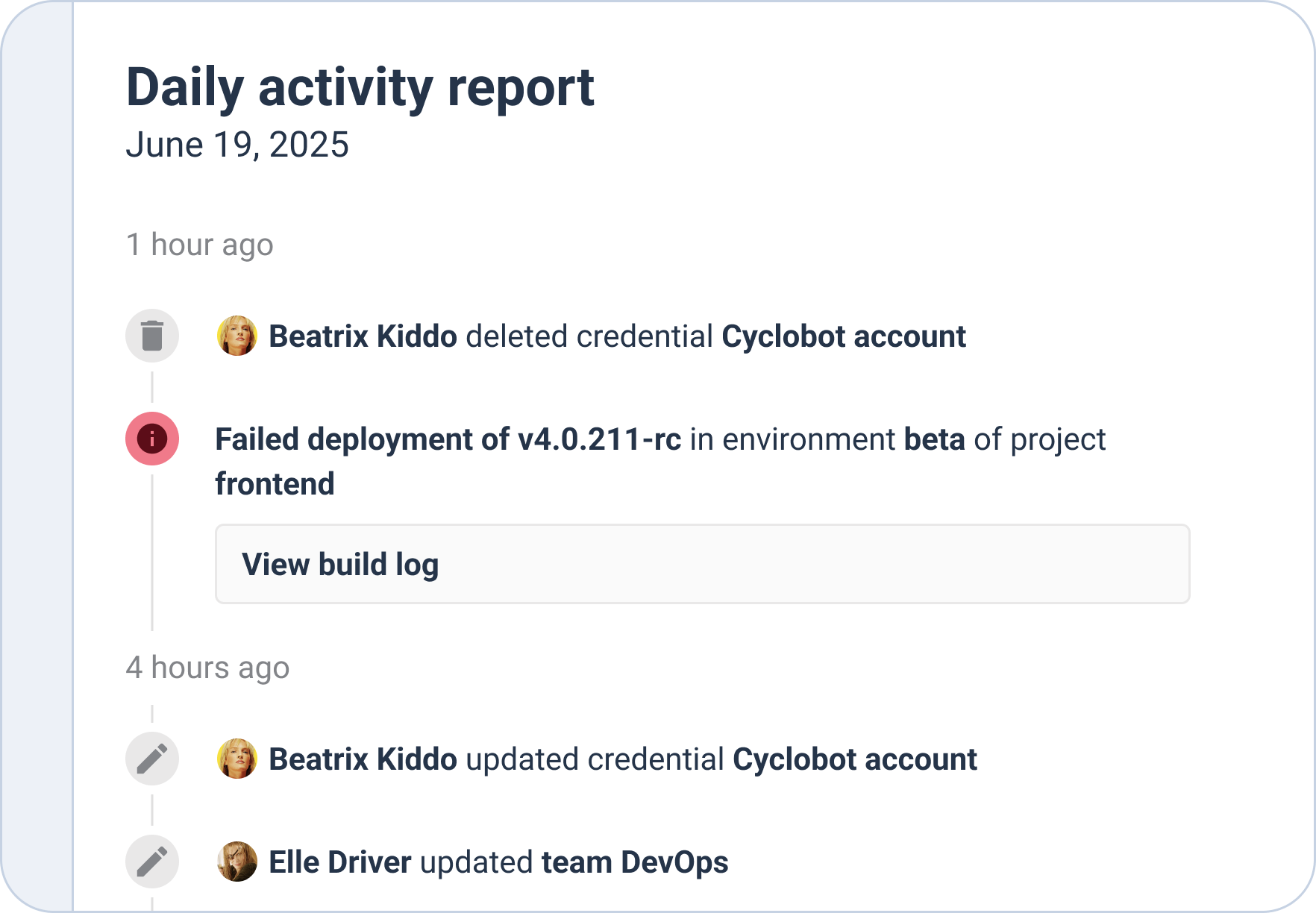Viewport: 1316px width, 913px height.
Task: Click the trash icon for deleted credential
Action: point(152,336)
